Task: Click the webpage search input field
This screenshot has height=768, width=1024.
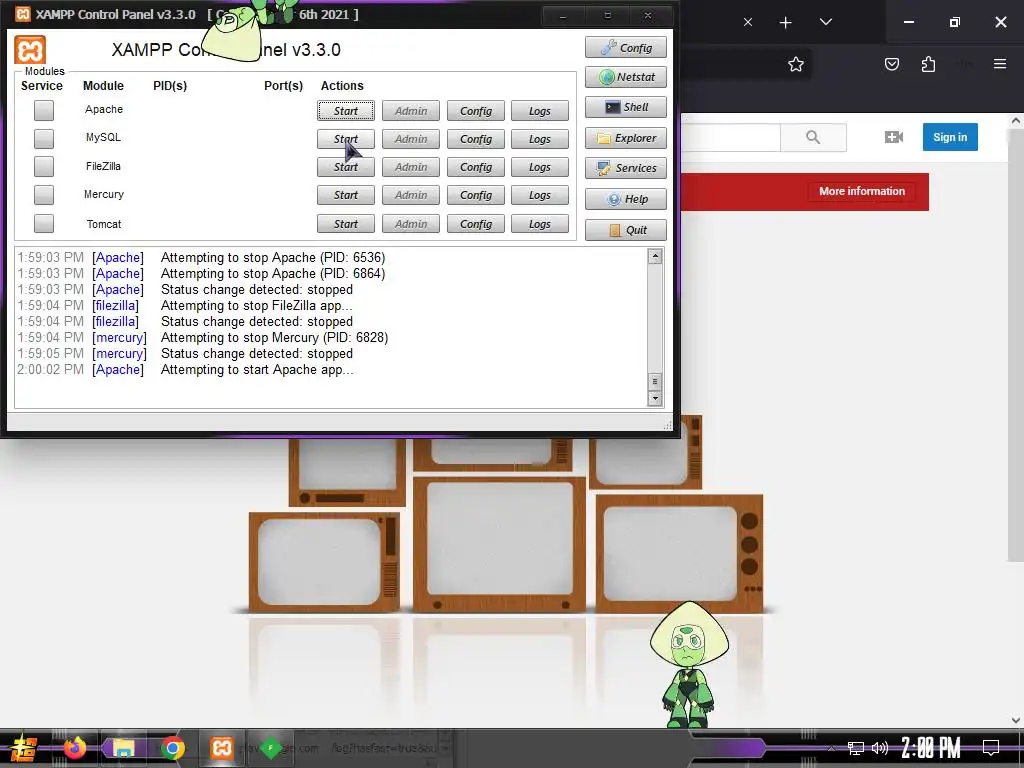Action: [x=731, y=137]
